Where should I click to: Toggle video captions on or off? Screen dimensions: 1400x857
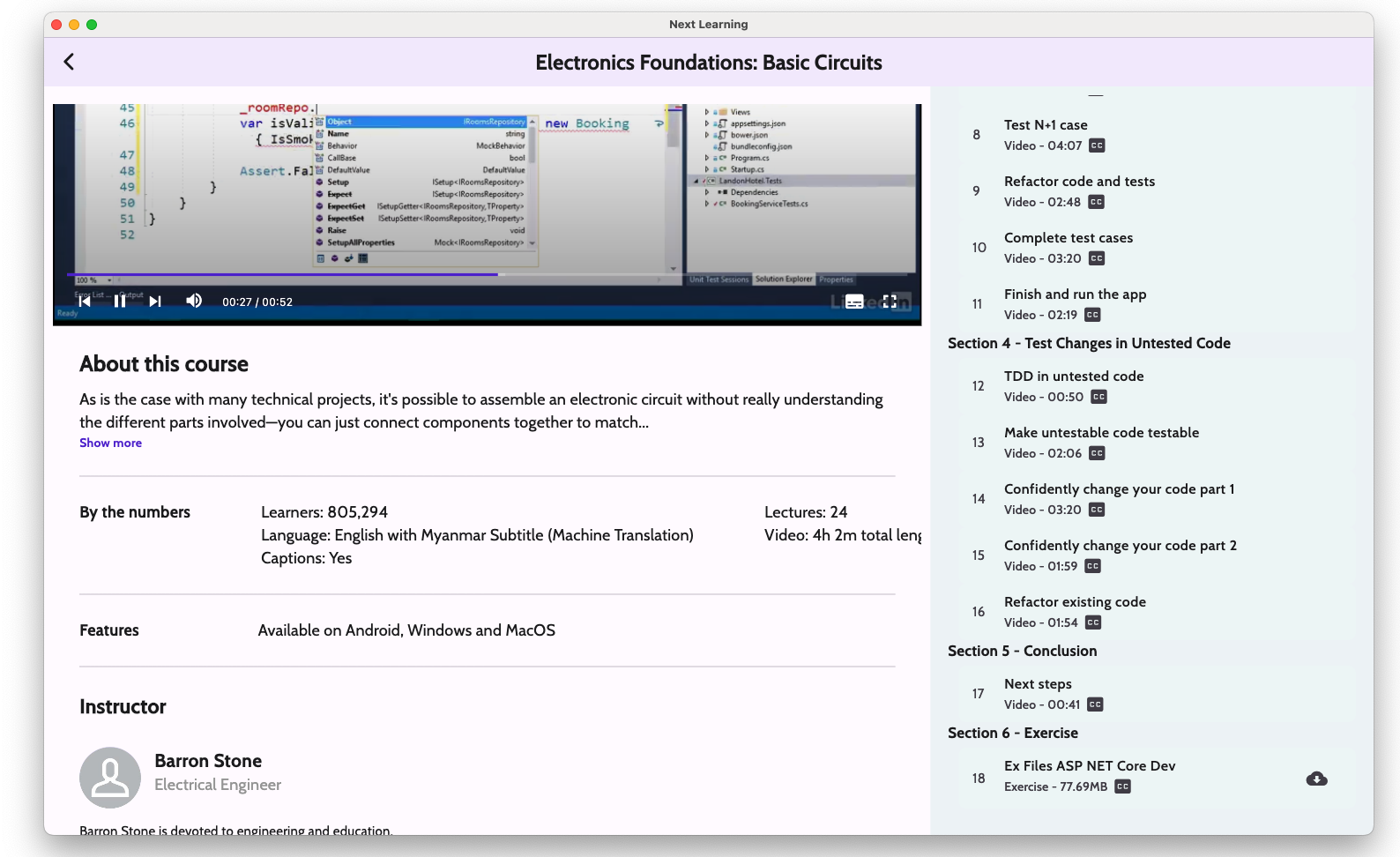pyautogui.click(x=854, y=302)
